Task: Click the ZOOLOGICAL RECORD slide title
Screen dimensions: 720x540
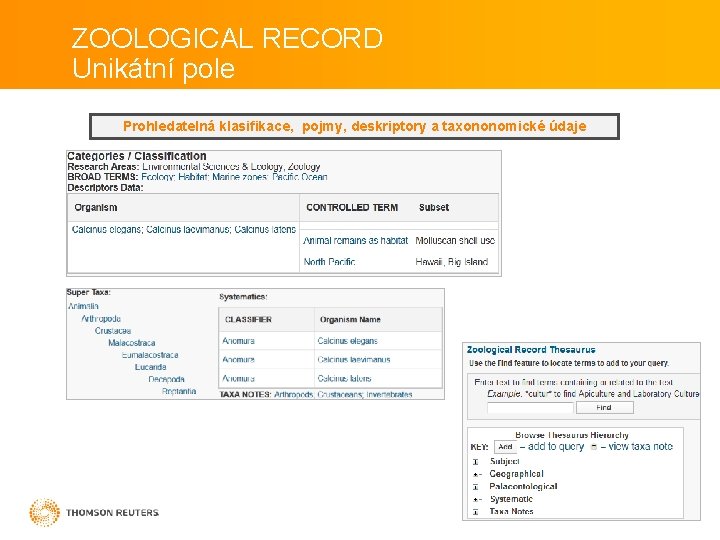Action: [227, 38]
